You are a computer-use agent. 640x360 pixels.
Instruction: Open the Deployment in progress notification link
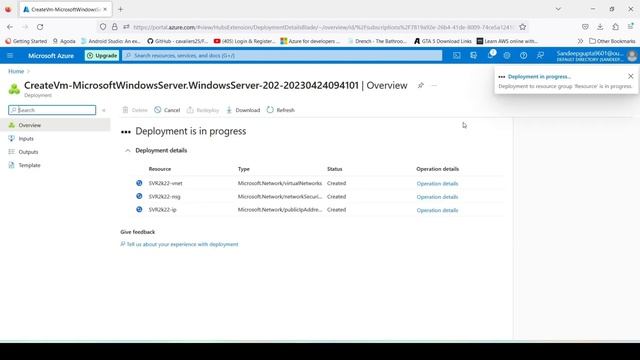539,76
